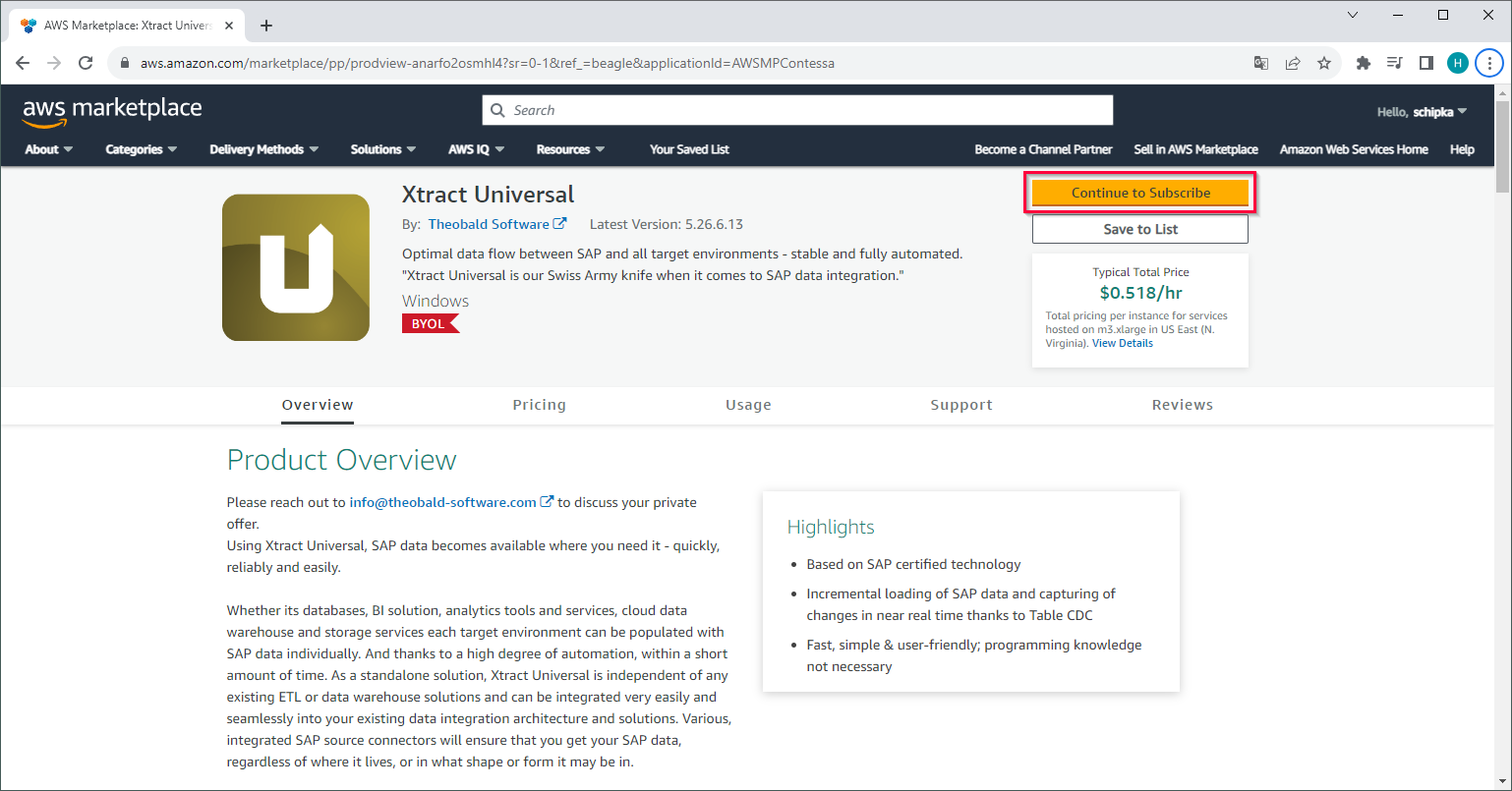This screenshot has width=1512, height=791.
Task: Open Chrome three-dot menu
Action: 1488,63
